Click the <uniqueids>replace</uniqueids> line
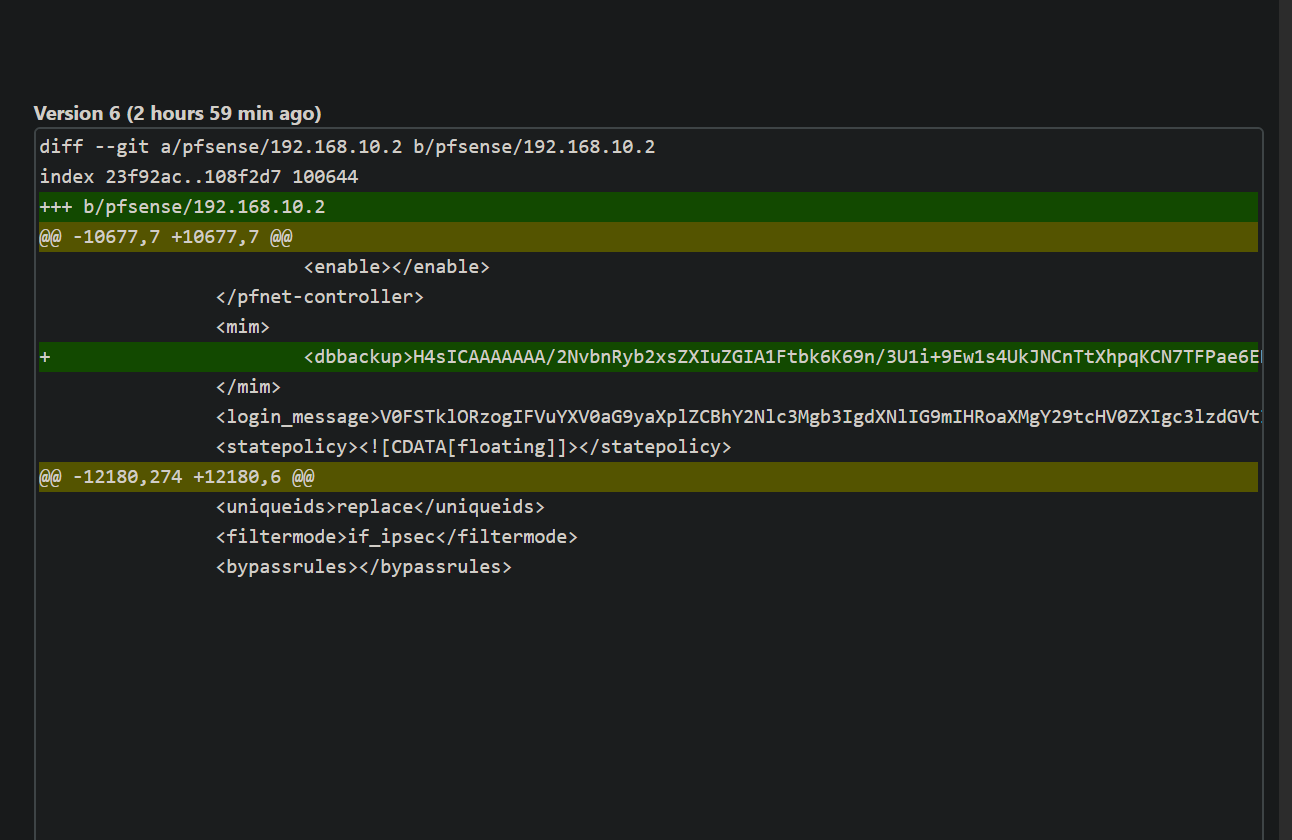Image resolution: width=1292 pixels, height=840 pixels. [380, 507]
